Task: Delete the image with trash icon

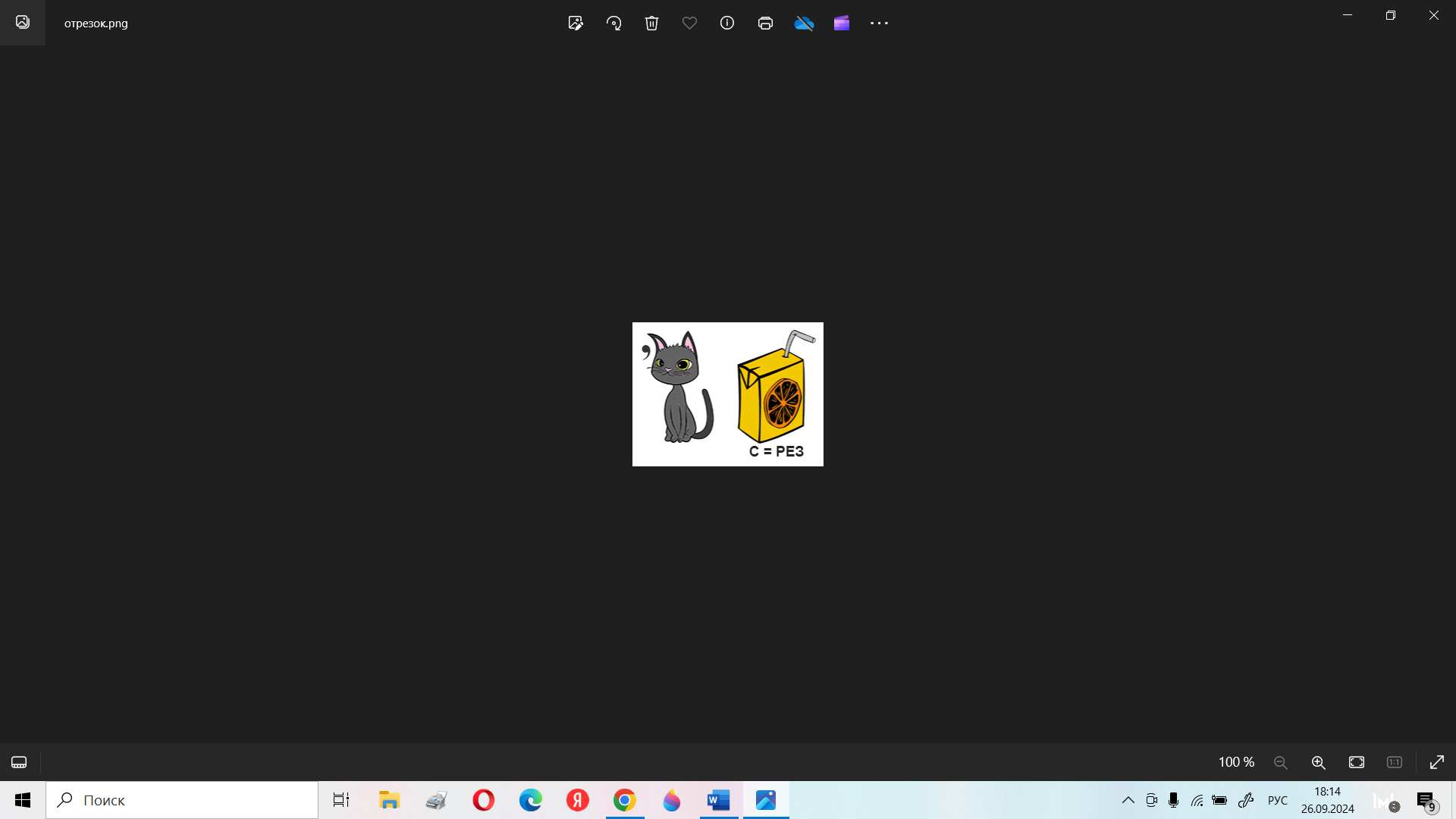Action: click(x=651, y=23)
